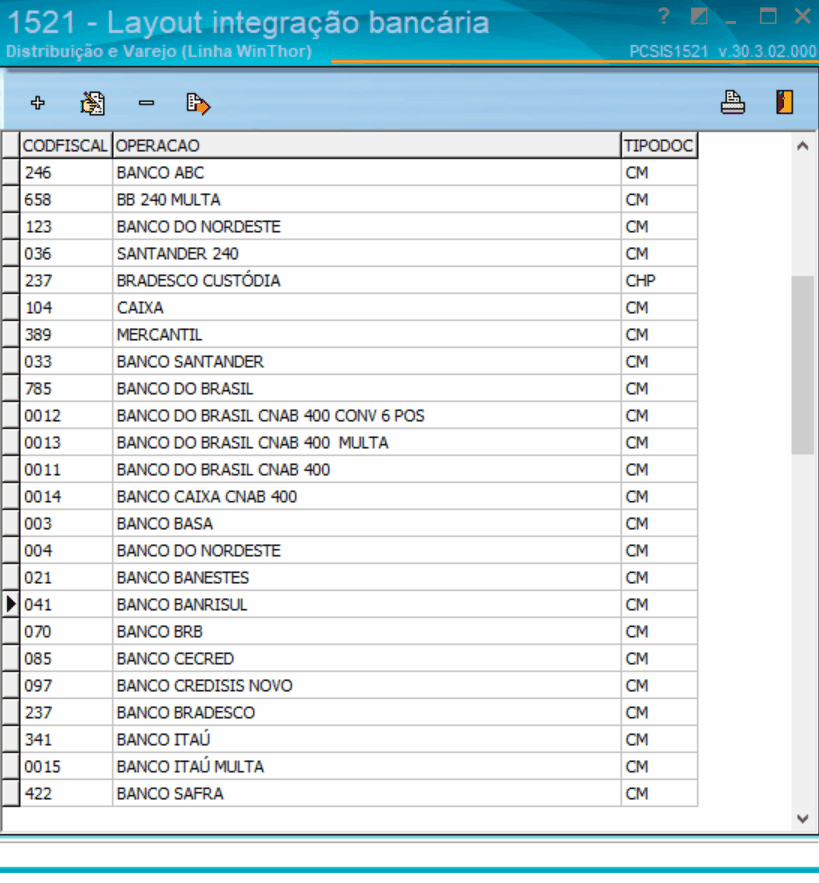
Task: Select the CAIXA row with code 104
Action: pyautogui.click(x=358, y=308)
